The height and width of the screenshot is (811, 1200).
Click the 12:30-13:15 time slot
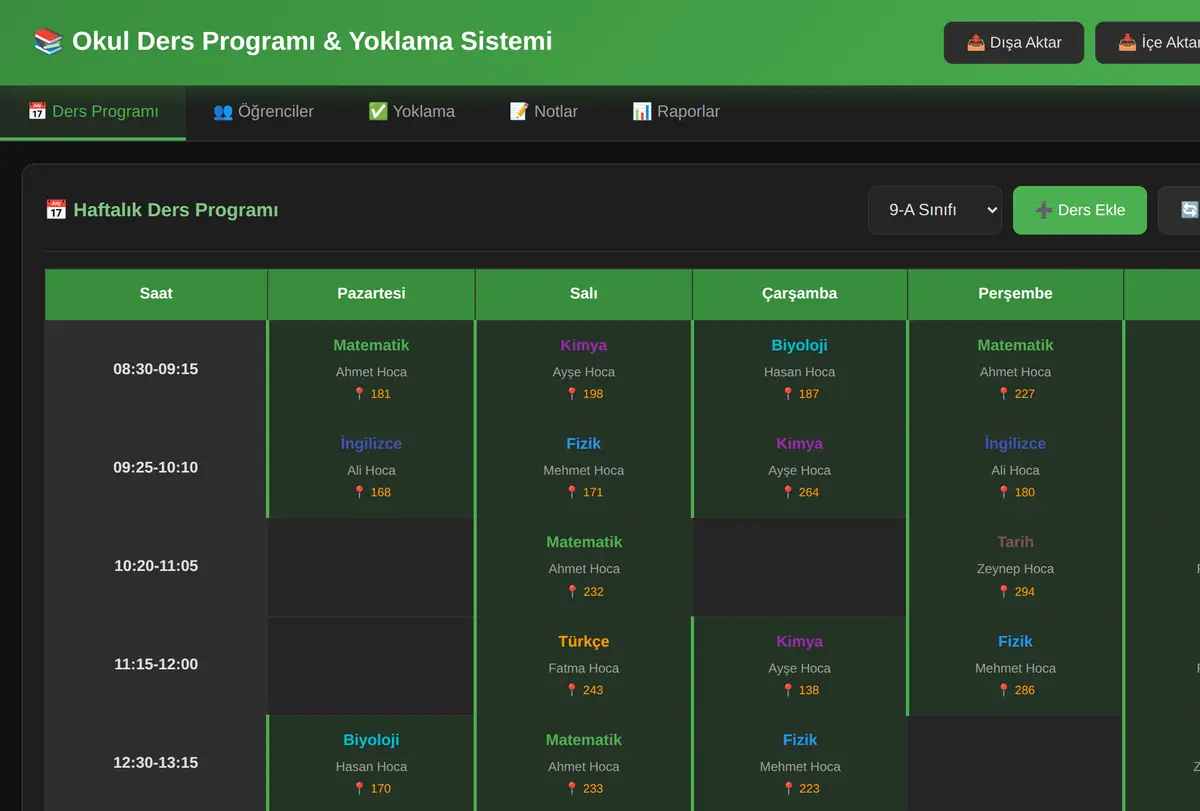[156, 763]
